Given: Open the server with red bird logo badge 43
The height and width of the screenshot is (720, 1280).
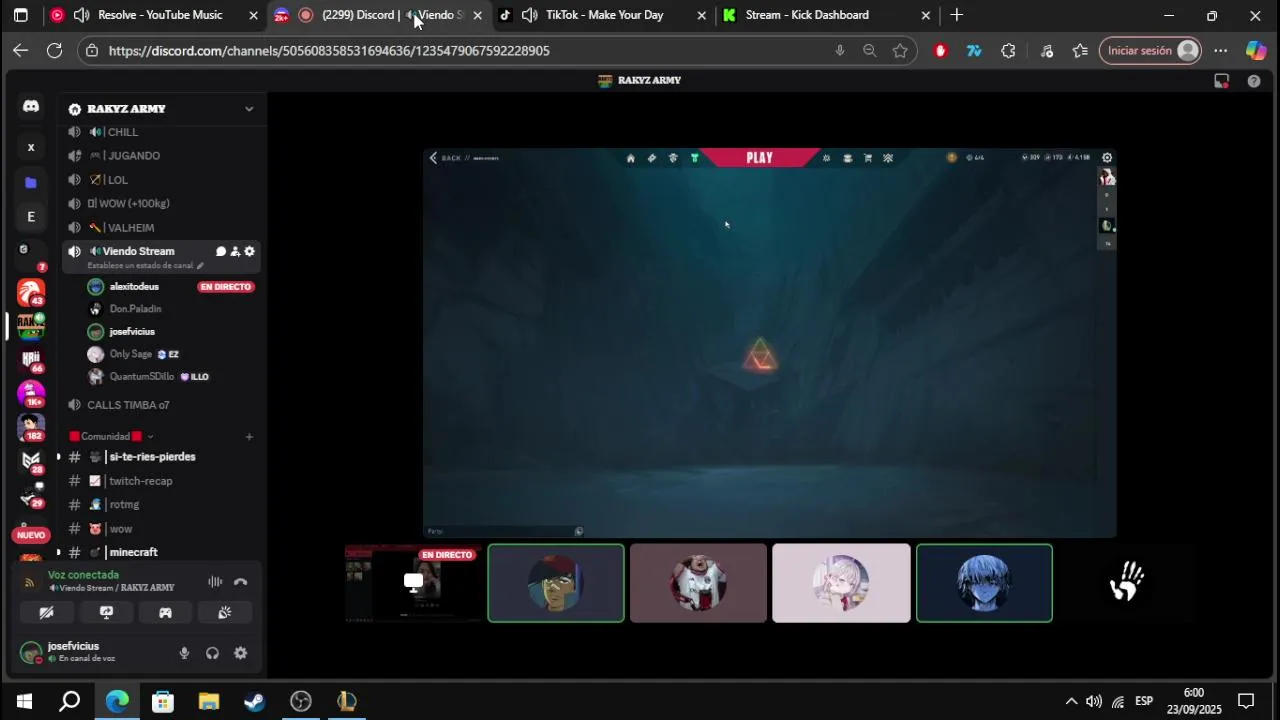Looking at the screenshot, I should [31, 292].
